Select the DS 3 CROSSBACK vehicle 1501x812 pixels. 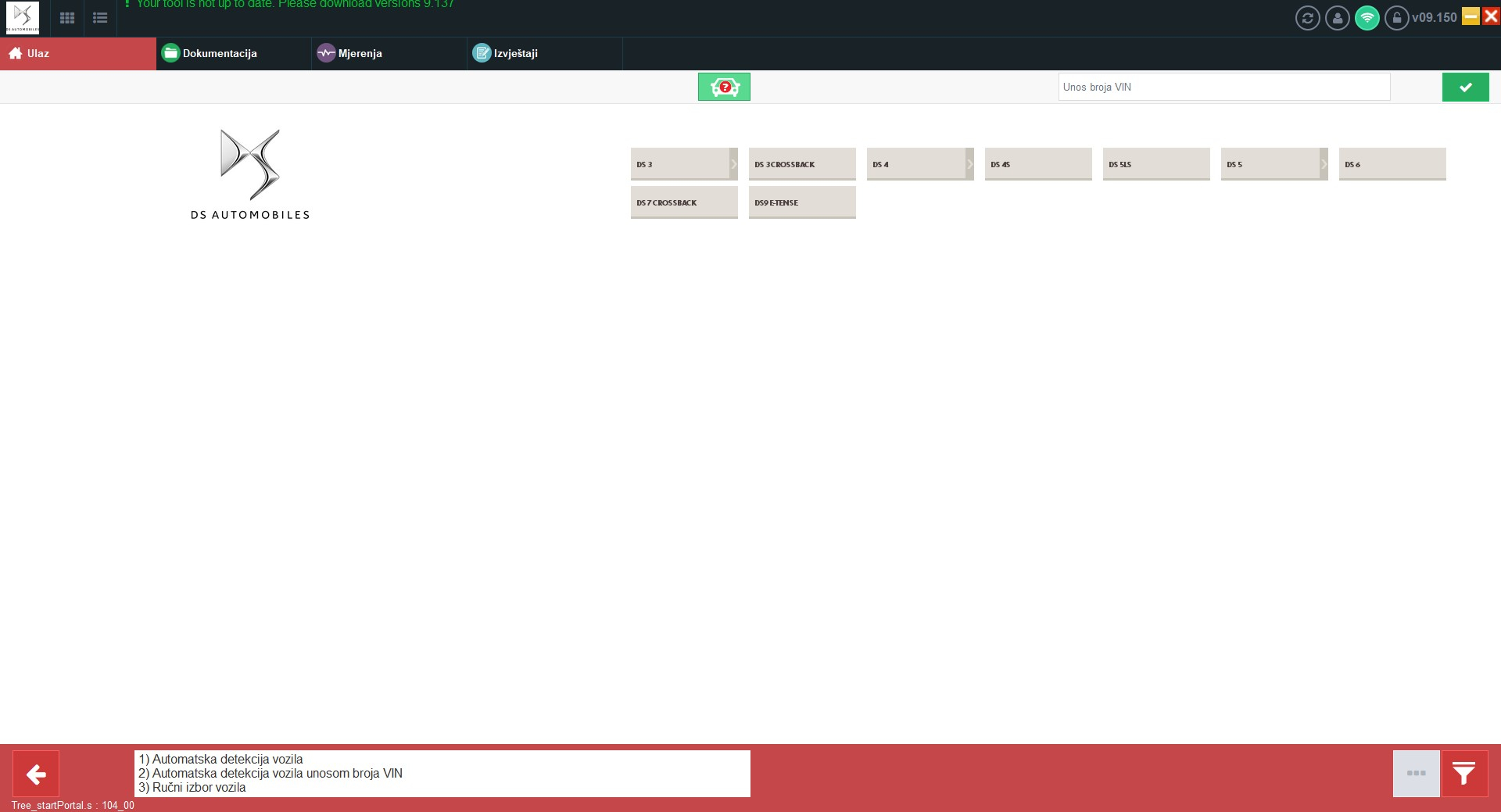tap(802, 164)
